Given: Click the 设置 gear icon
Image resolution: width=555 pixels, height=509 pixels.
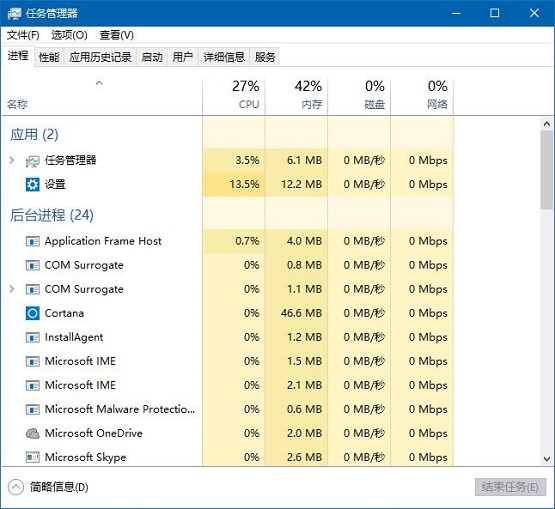Looking at the screenshot, I should coord(33,184).
